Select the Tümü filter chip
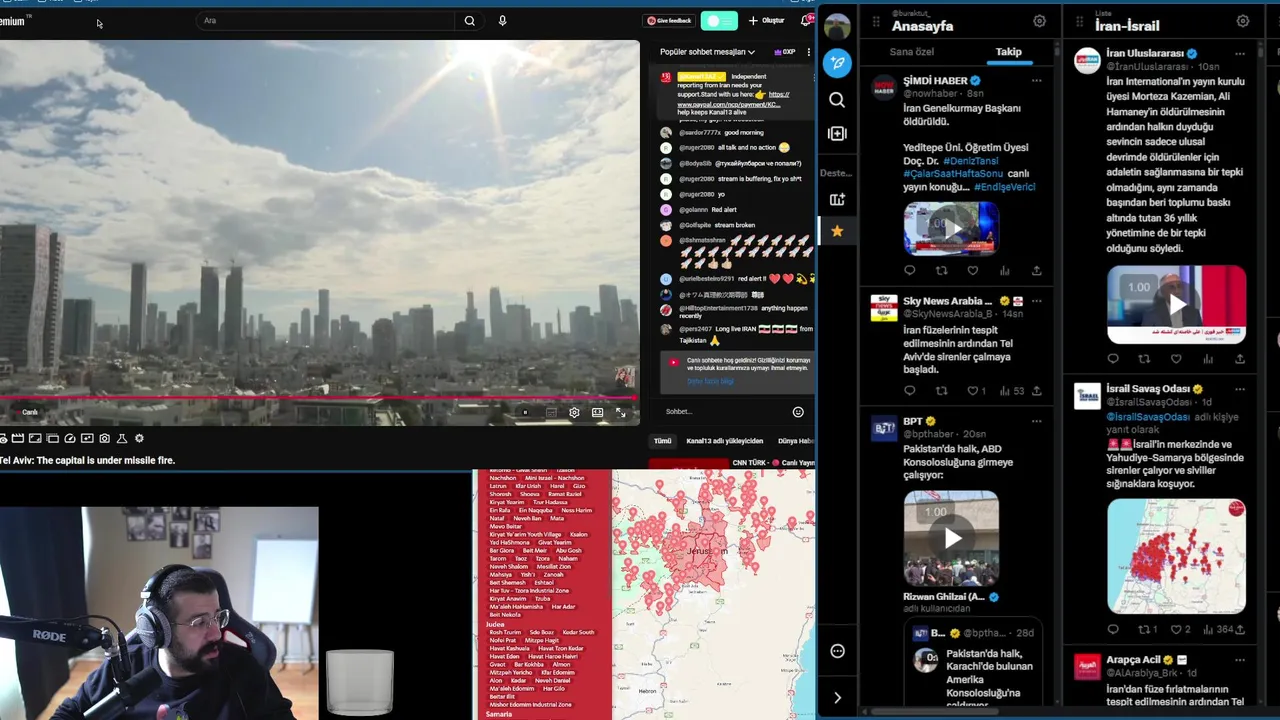This screenshot has width=1280, height=720. coord(663,441)
